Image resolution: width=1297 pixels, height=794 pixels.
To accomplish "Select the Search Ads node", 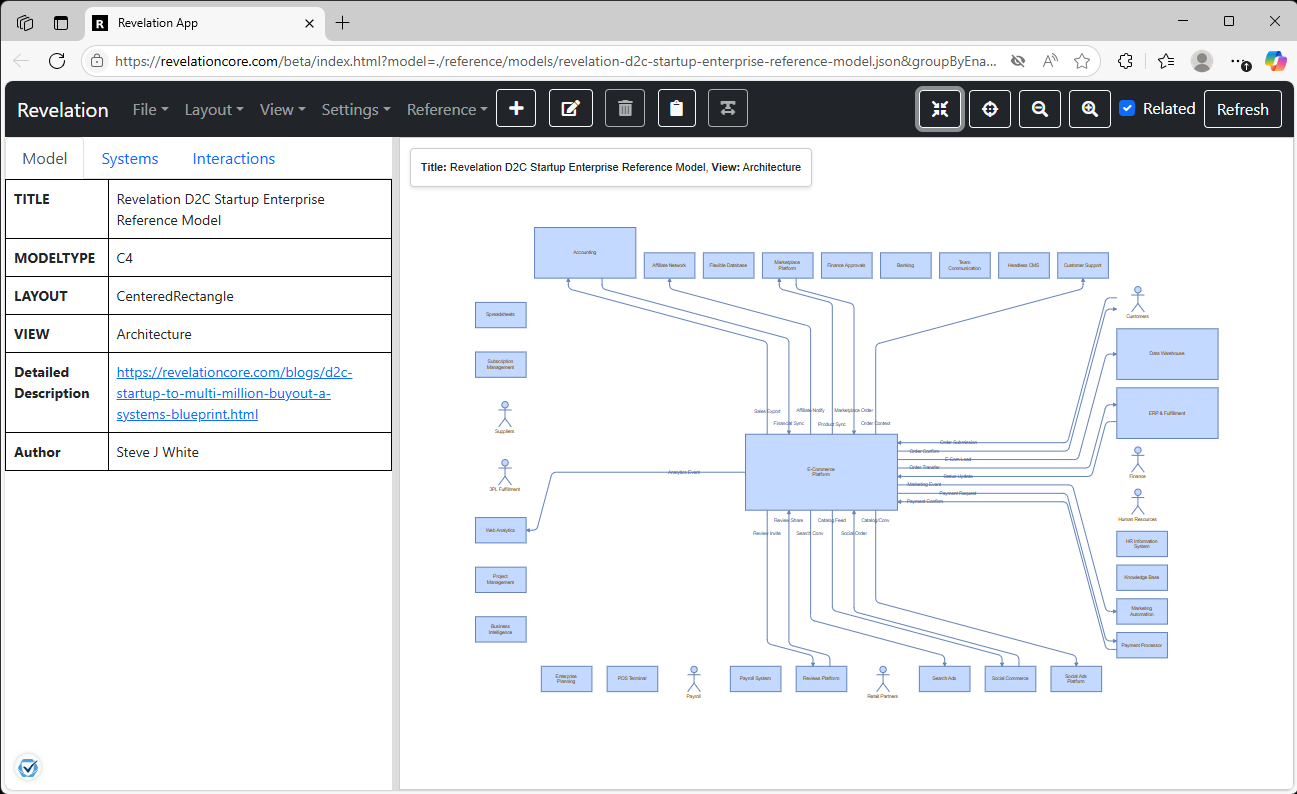I will tap(944, 678).
